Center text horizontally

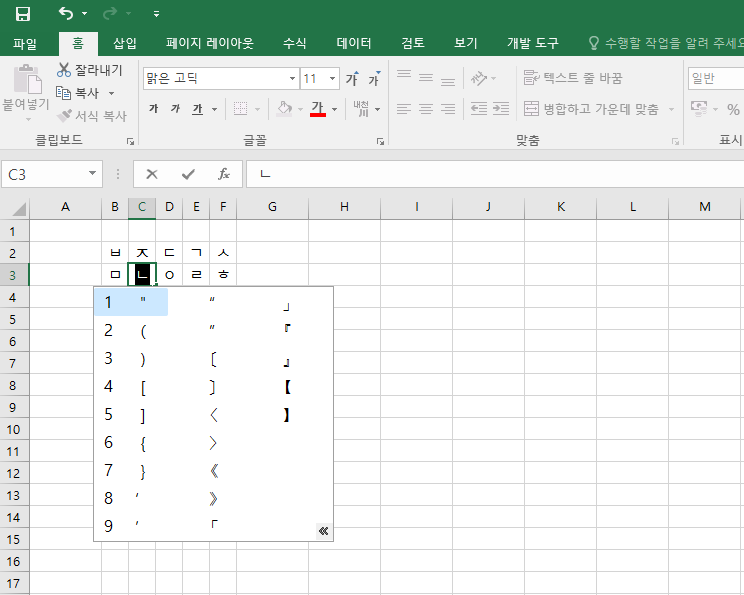coord(426,109)
